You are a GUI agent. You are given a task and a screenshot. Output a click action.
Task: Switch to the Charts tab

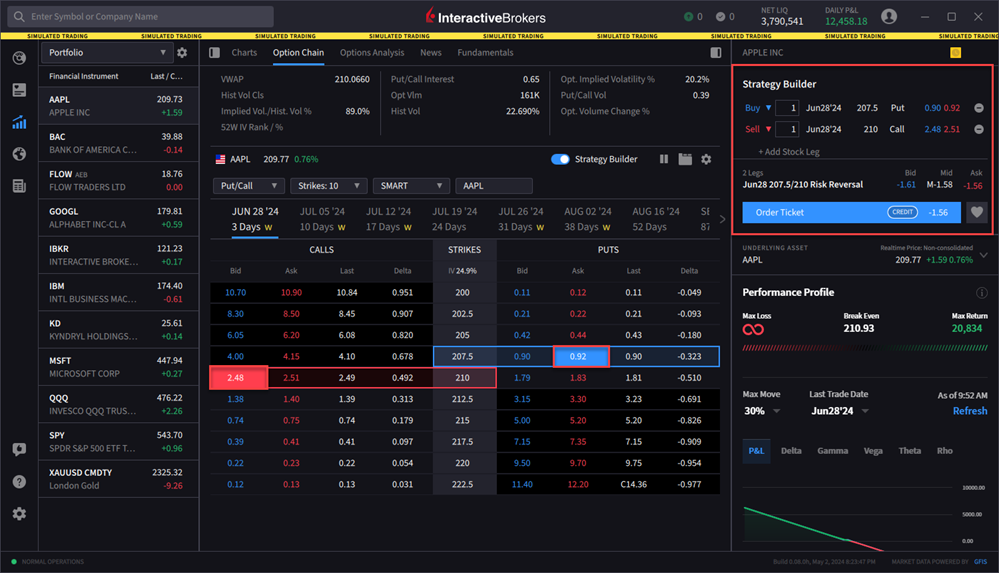(244, 53)
